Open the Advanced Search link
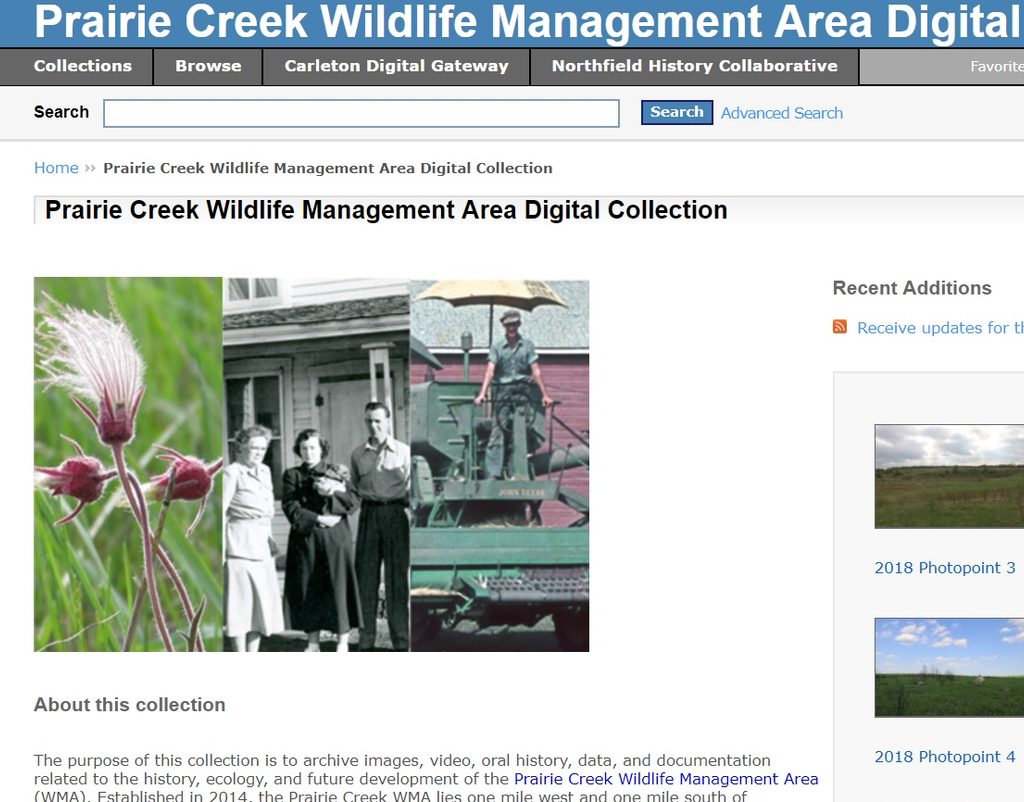Image resolution: width=1024 pixels, height=802 pixels. [x=782, y=113]
